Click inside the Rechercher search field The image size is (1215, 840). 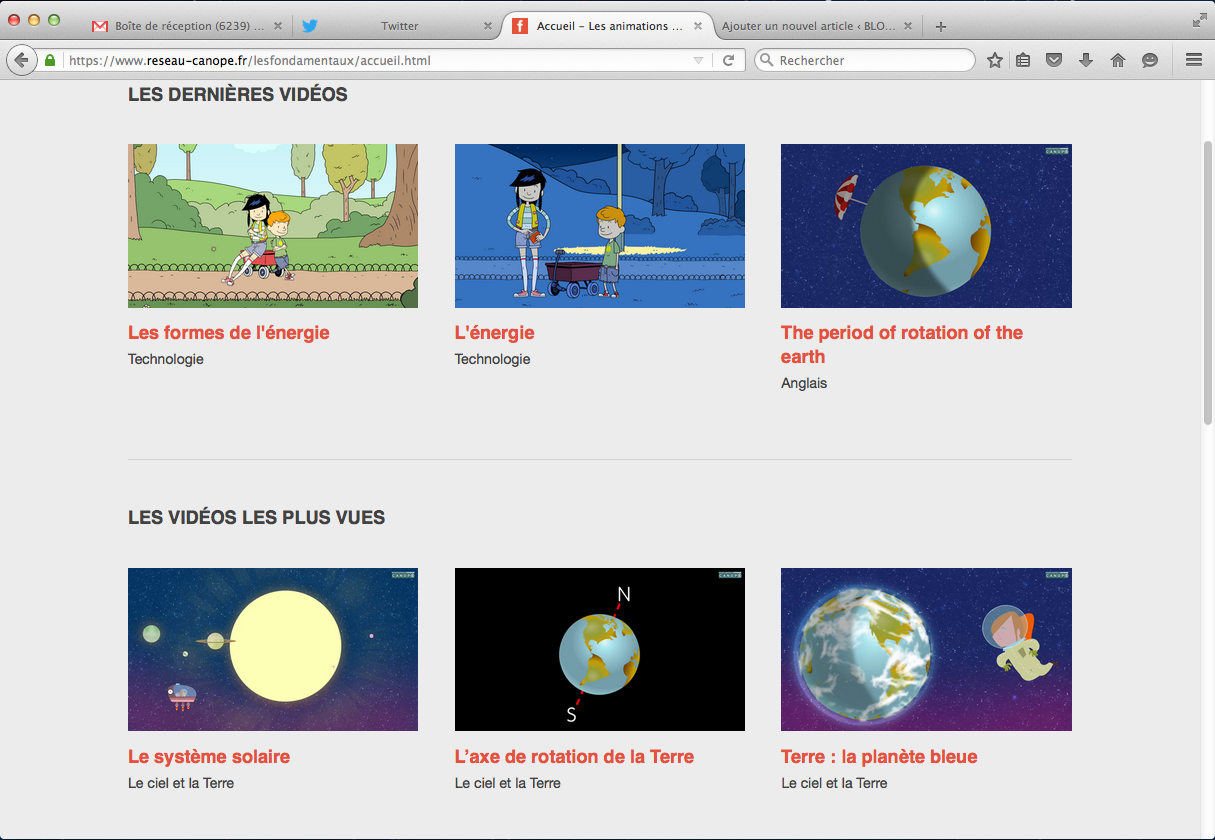click(x=870, y=60)
